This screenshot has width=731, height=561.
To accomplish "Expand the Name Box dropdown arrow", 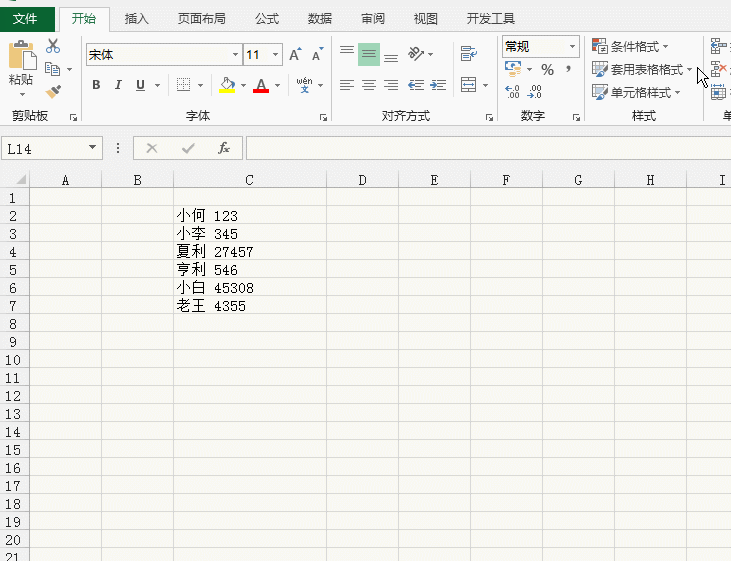I will point(92,147).
